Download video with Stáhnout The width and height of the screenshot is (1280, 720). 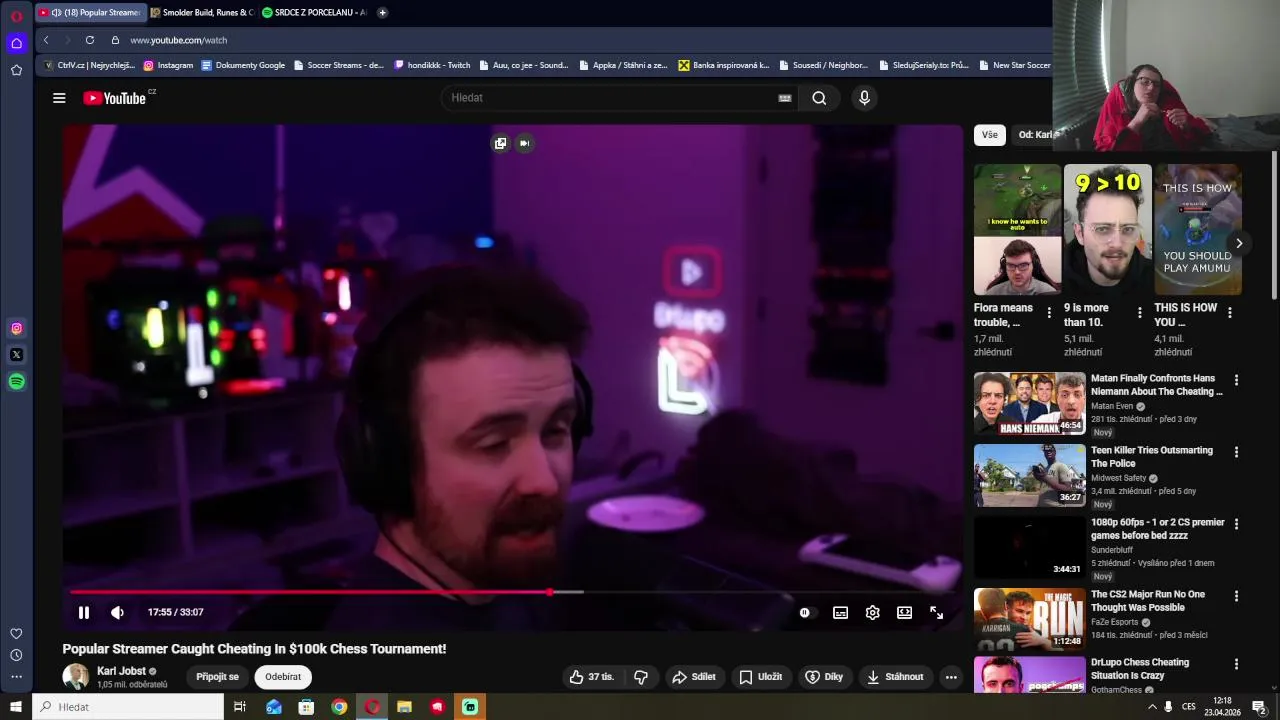(895, 677)
